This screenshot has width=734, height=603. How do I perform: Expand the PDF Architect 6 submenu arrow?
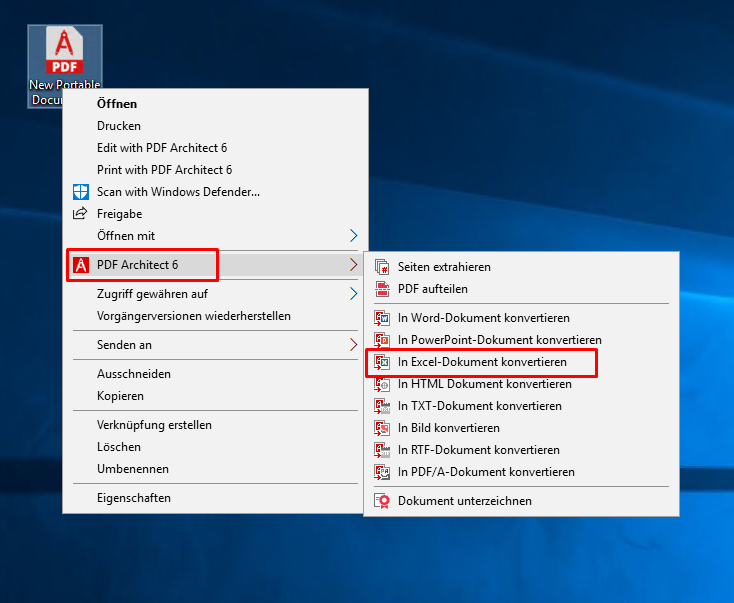(x=353, y=265)
